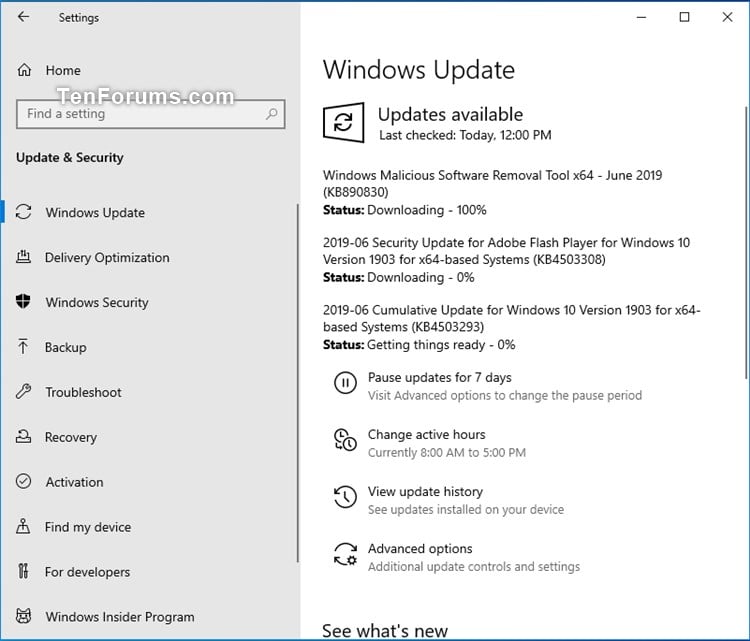Click the search magnifier icon
This screenshot has height=641, width=750.
coord(272,114)
